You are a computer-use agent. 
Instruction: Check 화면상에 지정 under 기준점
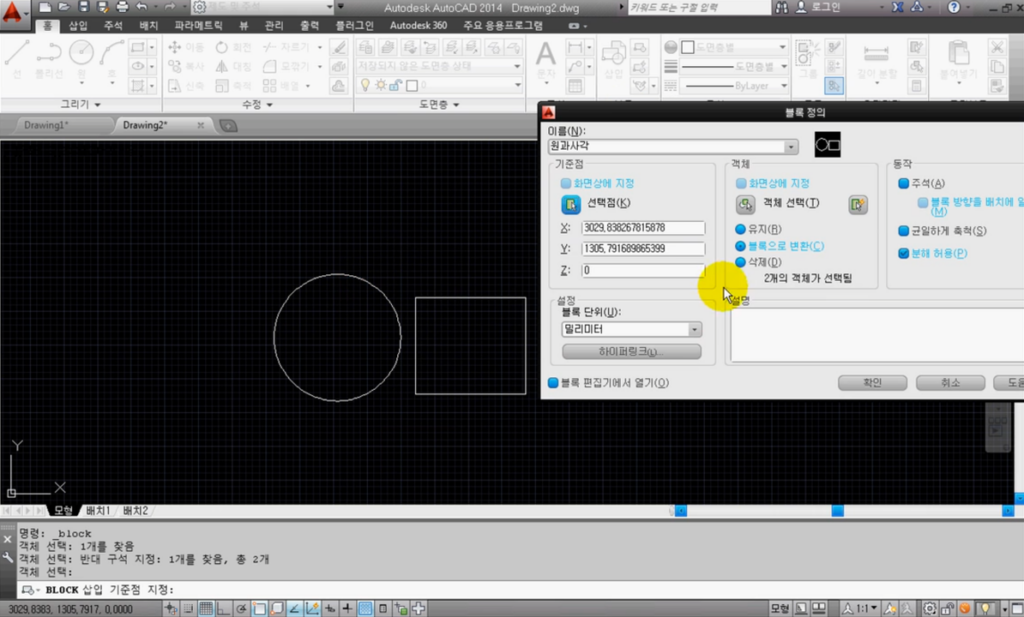(566, 183)
